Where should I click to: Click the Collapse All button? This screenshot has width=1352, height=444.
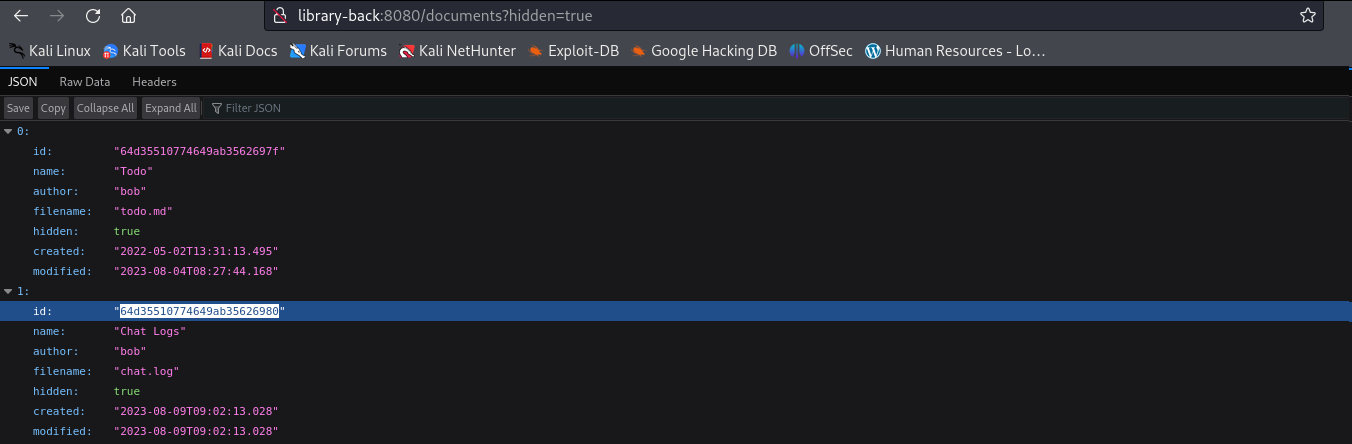coord(105,108)
